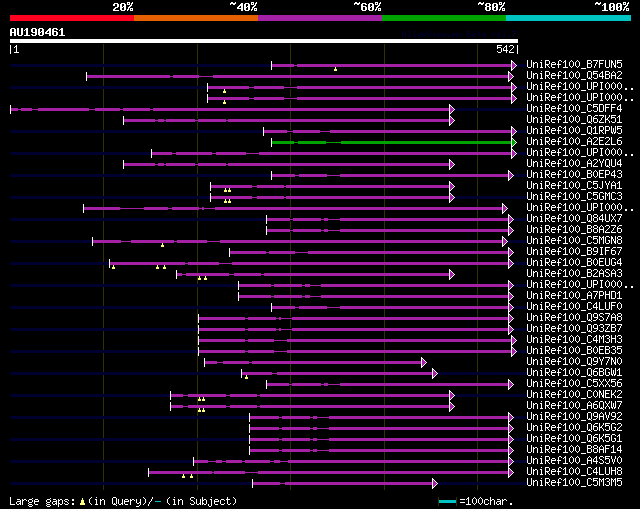640x509 pixels.
Task: Open hit UniRef100_Q54BA2
Action: click(x=574, y=76)
